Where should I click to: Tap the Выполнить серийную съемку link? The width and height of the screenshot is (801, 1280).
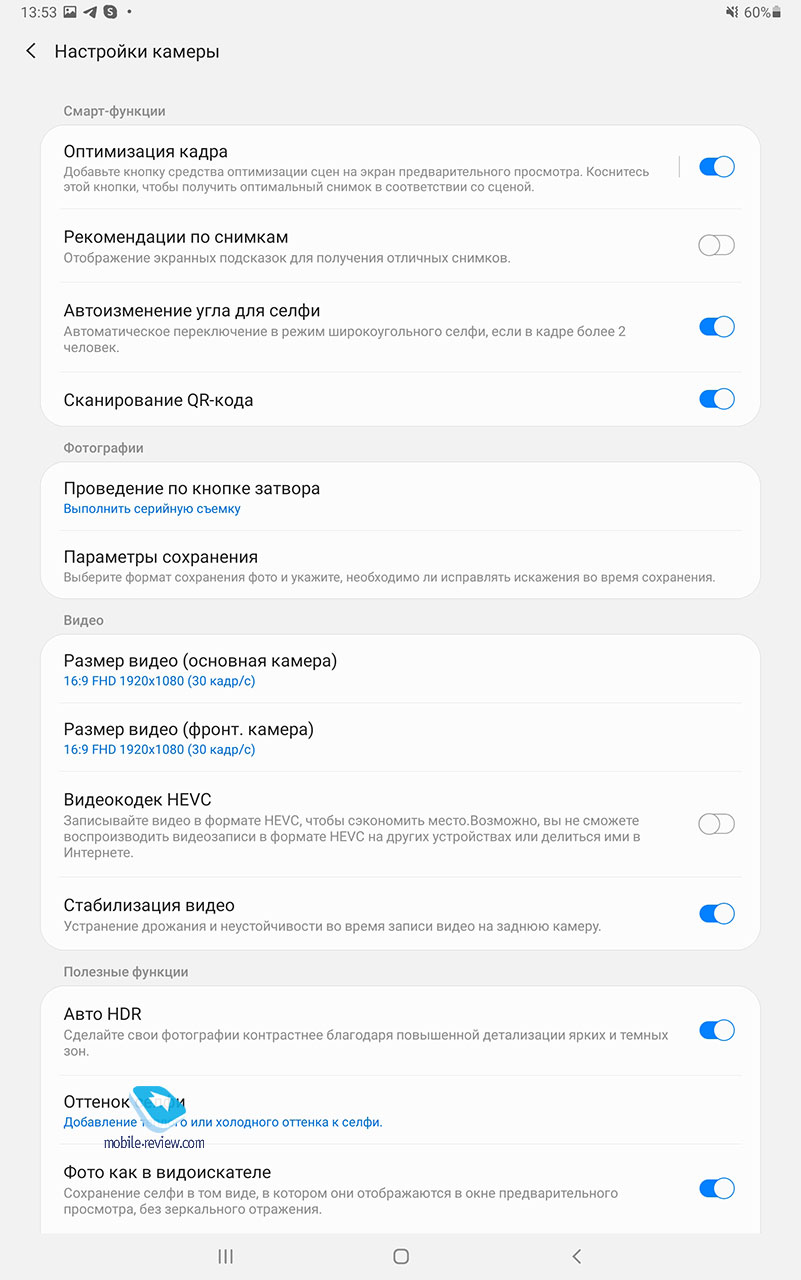coord(152,509)
